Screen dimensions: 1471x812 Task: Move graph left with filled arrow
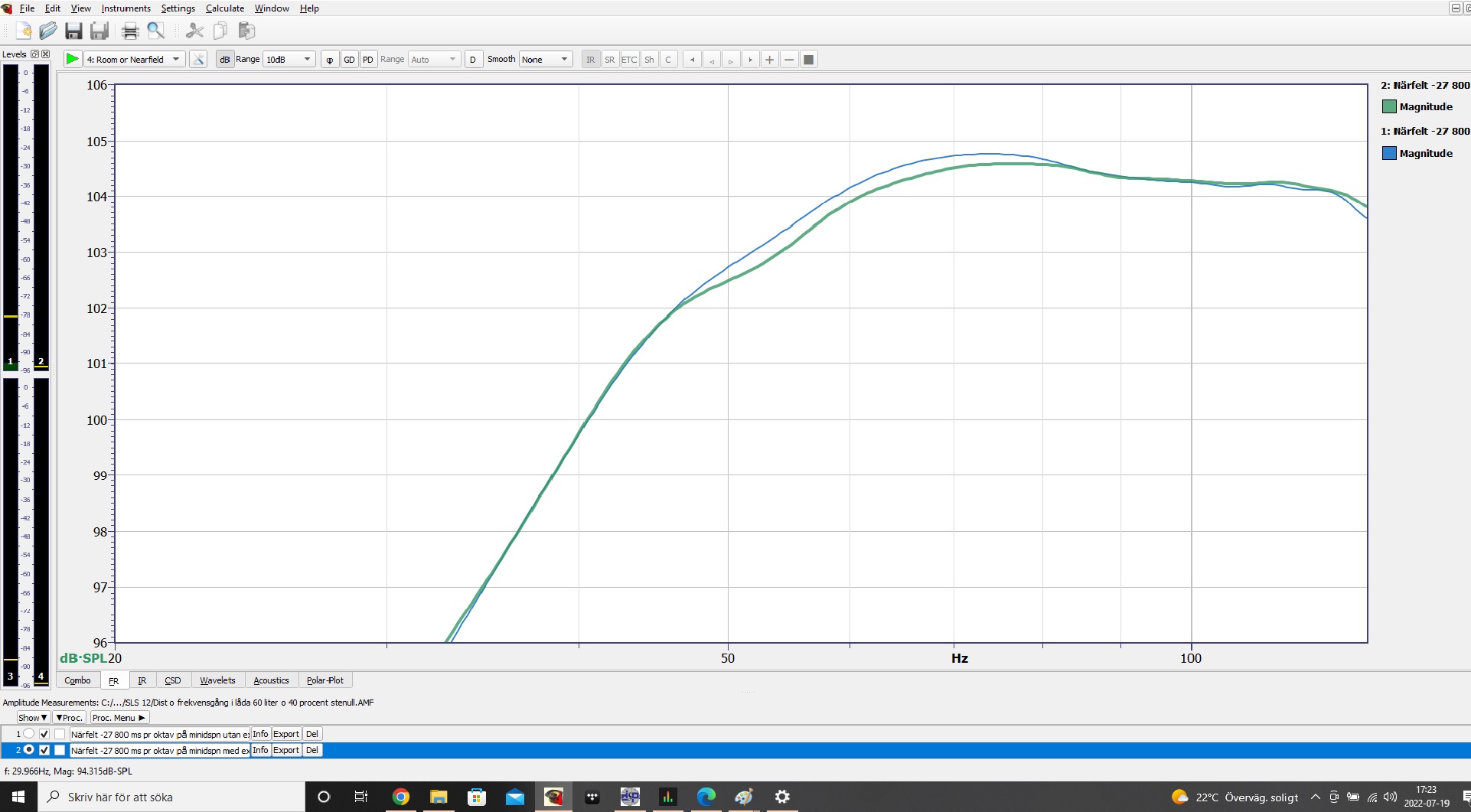[x=693, y=59]
